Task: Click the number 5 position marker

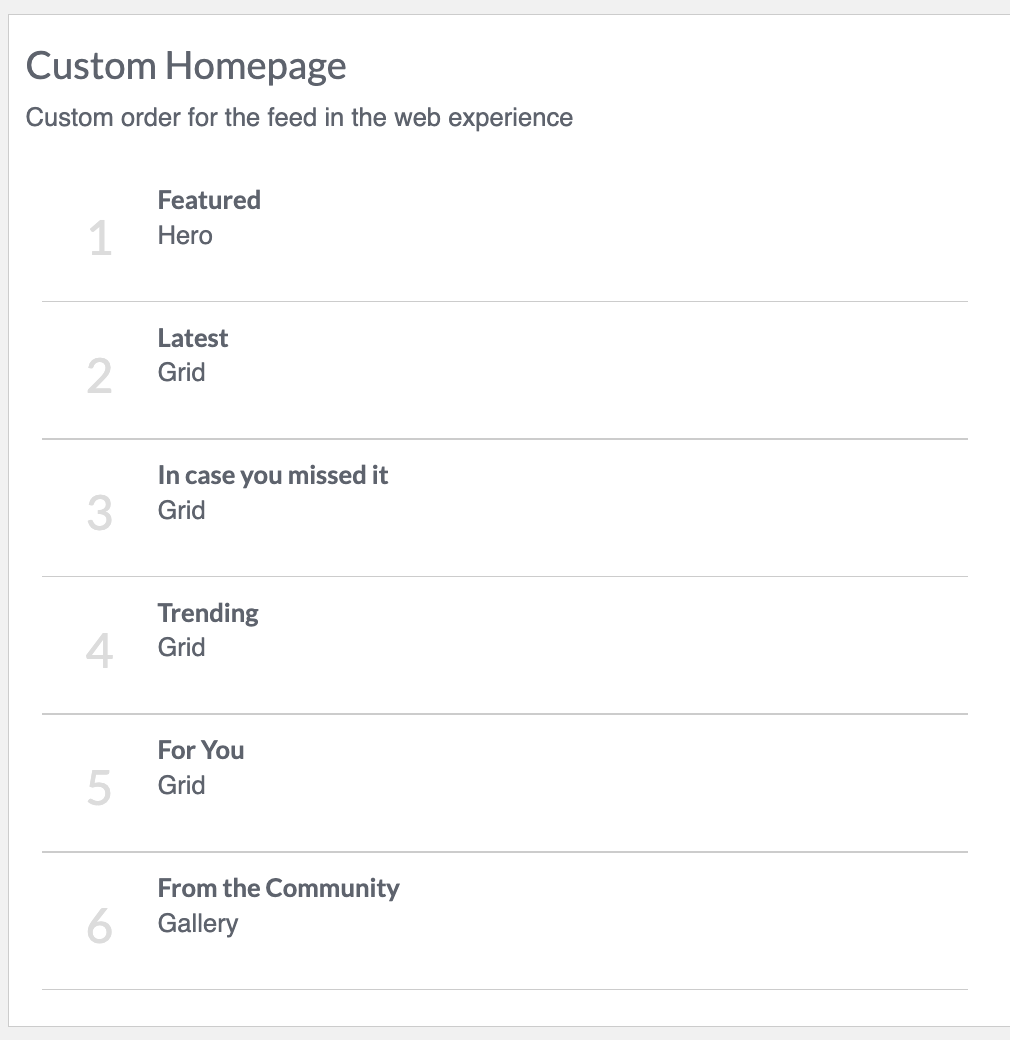Action: pos(99,788)
